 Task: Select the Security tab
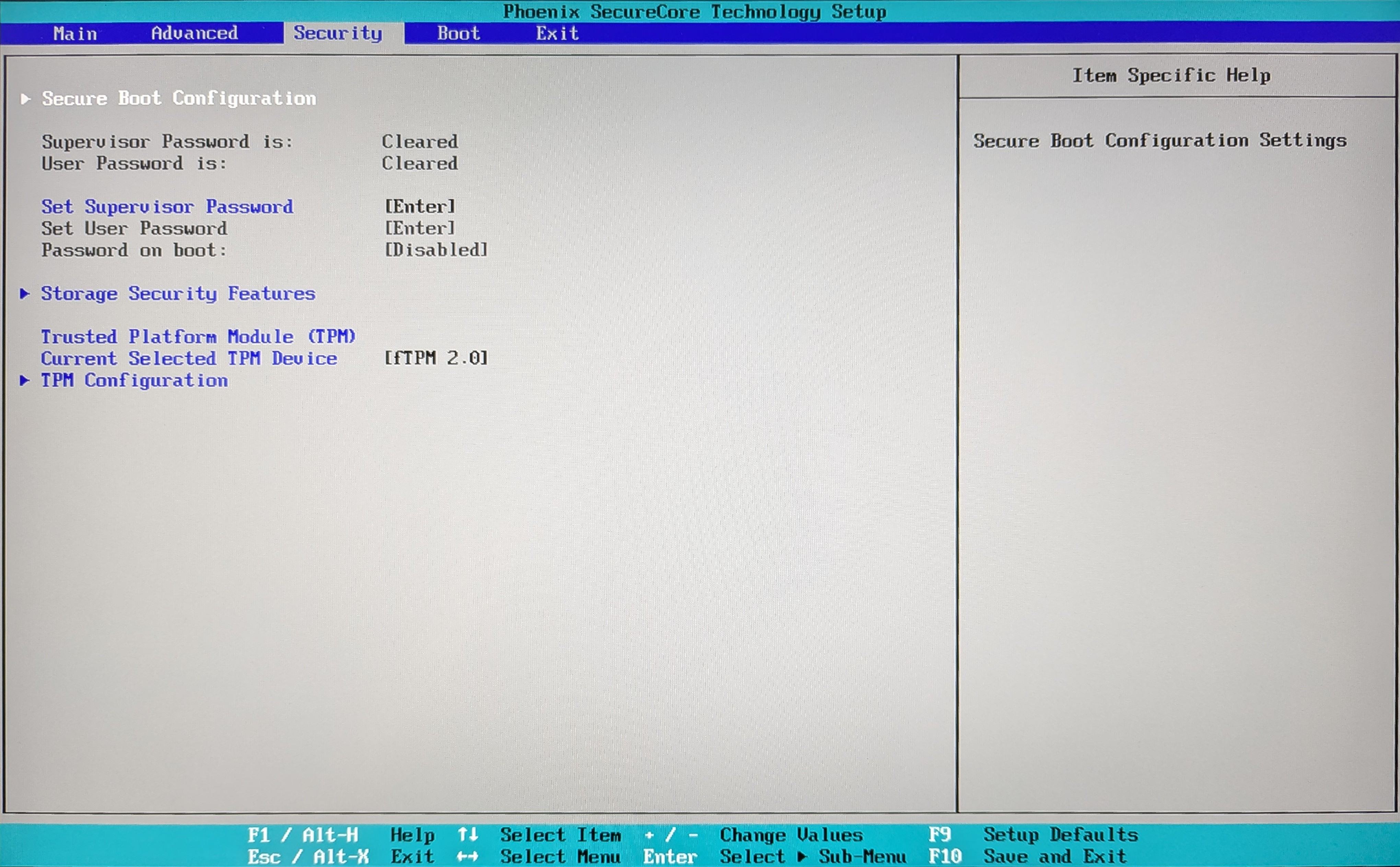(338, 33)
